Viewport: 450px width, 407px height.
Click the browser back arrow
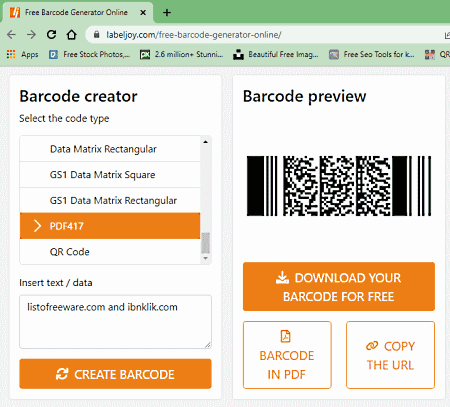11,35
